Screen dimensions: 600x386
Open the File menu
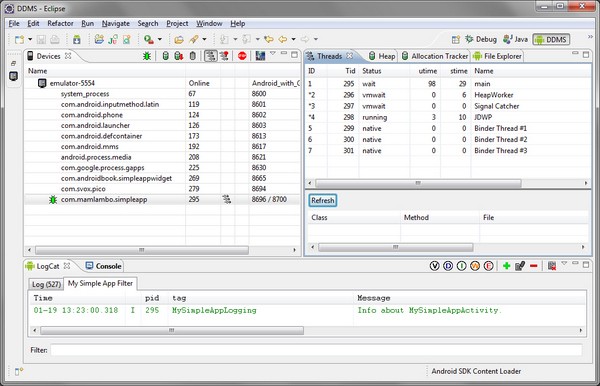[14, 23]
